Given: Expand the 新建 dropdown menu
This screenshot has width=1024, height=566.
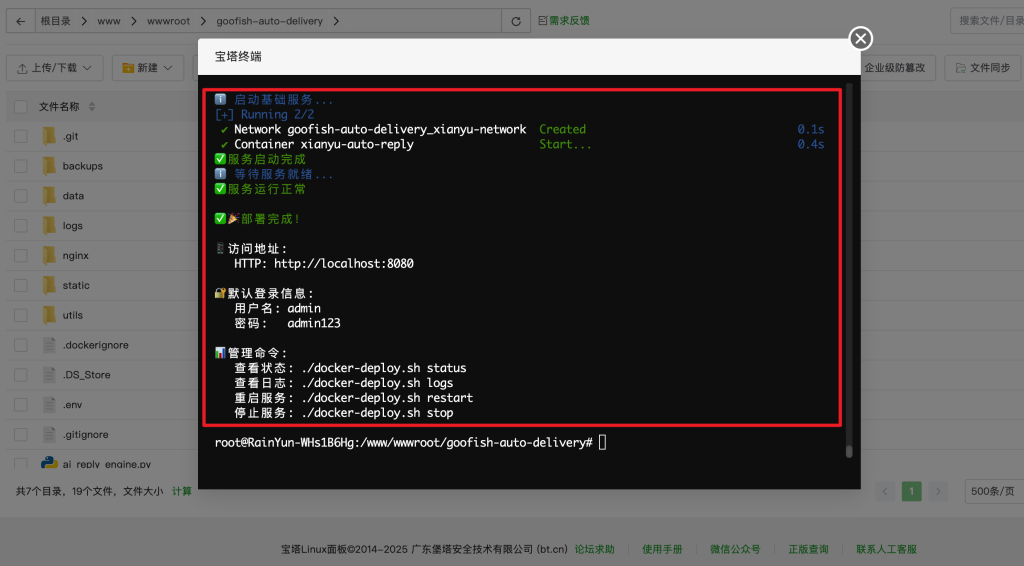Looking at the screenshot, I should (146, 68).
